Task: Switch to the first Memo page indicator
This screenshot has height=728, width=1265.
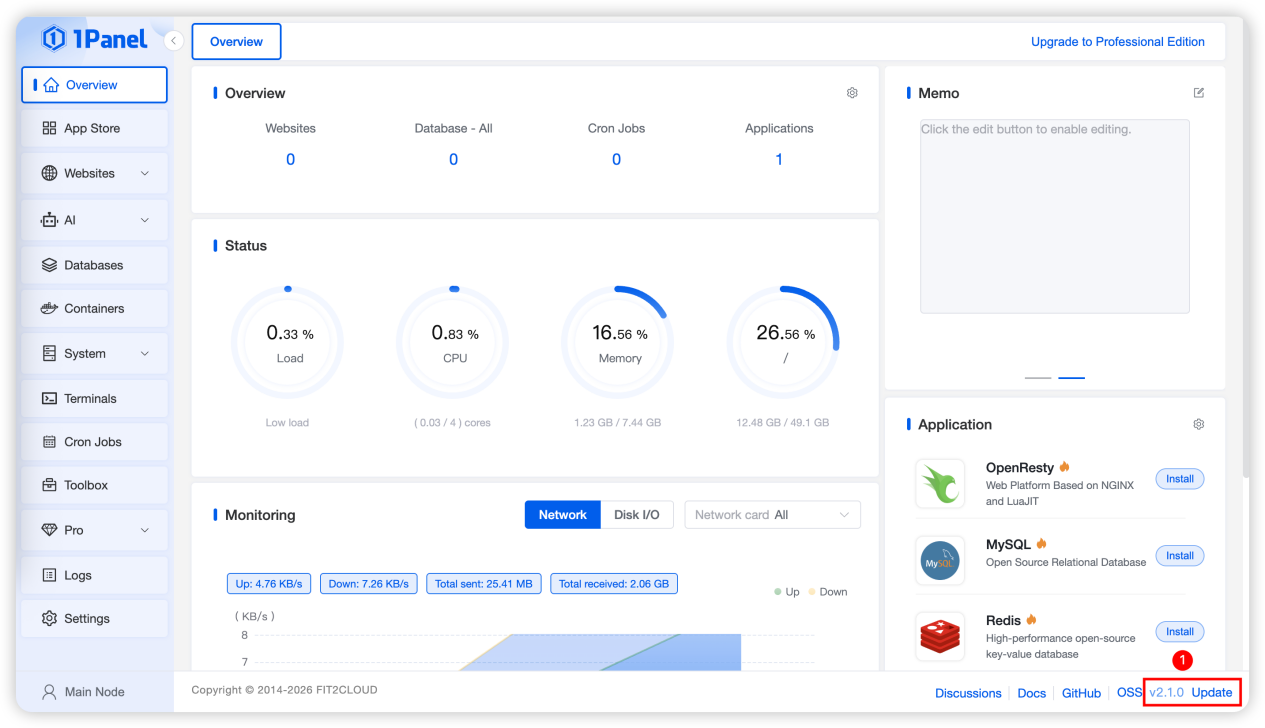Action: pos(1038,378)
